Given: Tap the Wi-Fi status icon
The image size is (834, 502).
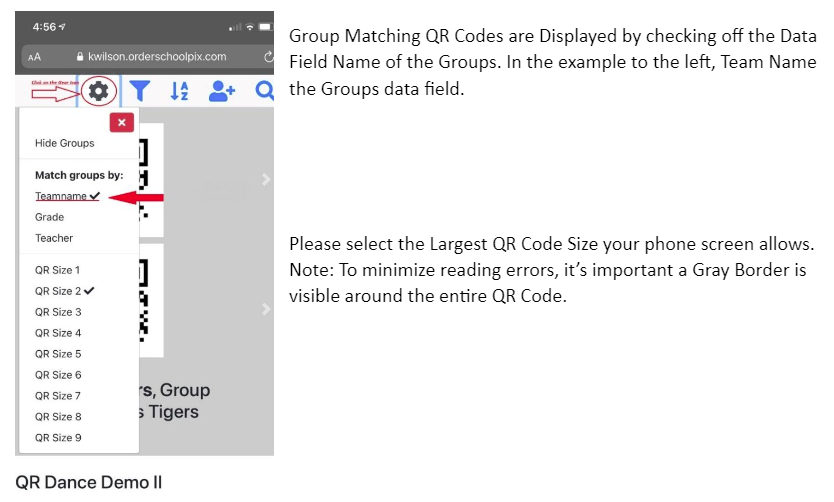Looking at the screenshot, I should [x=249, y=27].
